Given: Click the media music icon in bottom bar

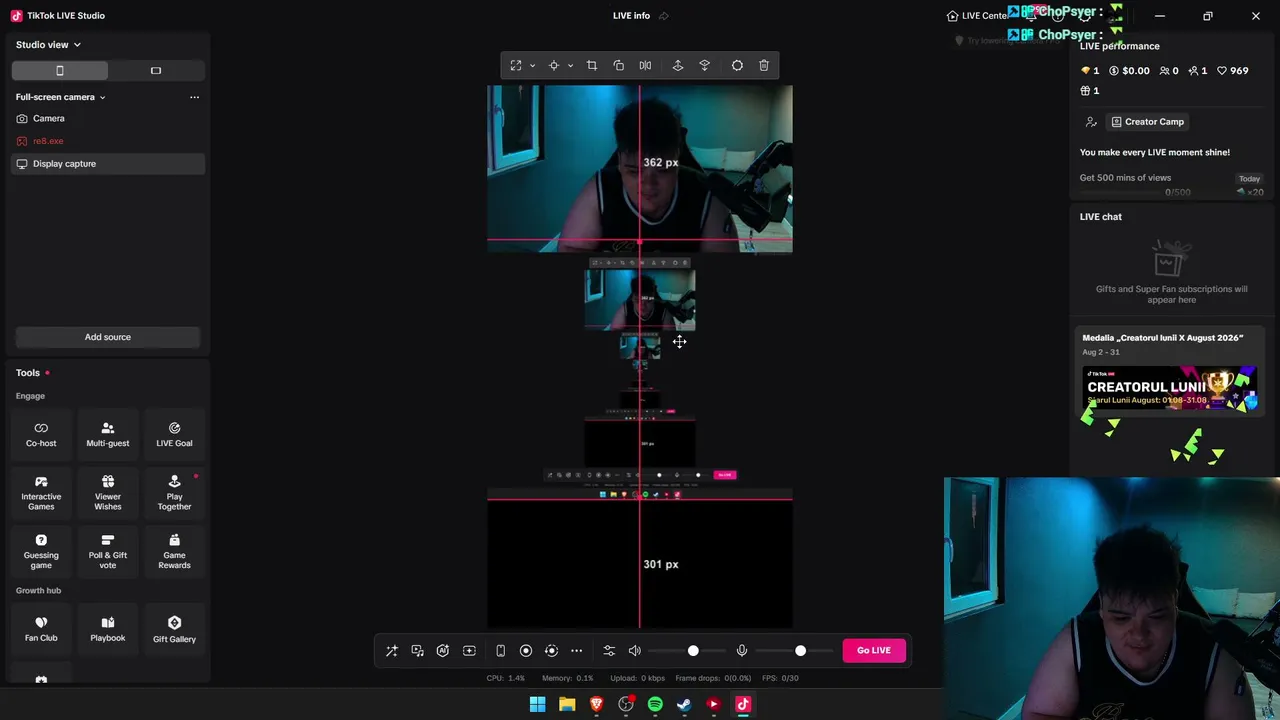Looking at the screenshot, I should point(417,651).
